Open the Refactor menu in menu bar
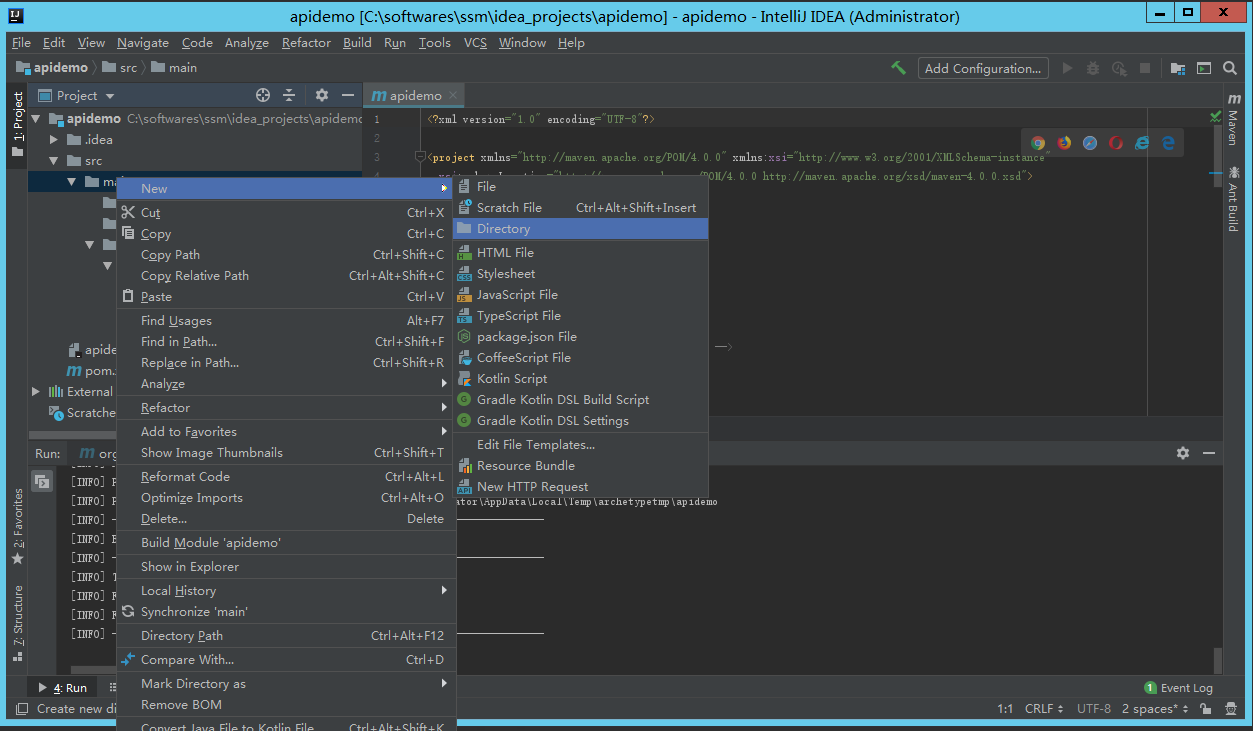This screenshot has height=731, width=1253. pos(306,43)
